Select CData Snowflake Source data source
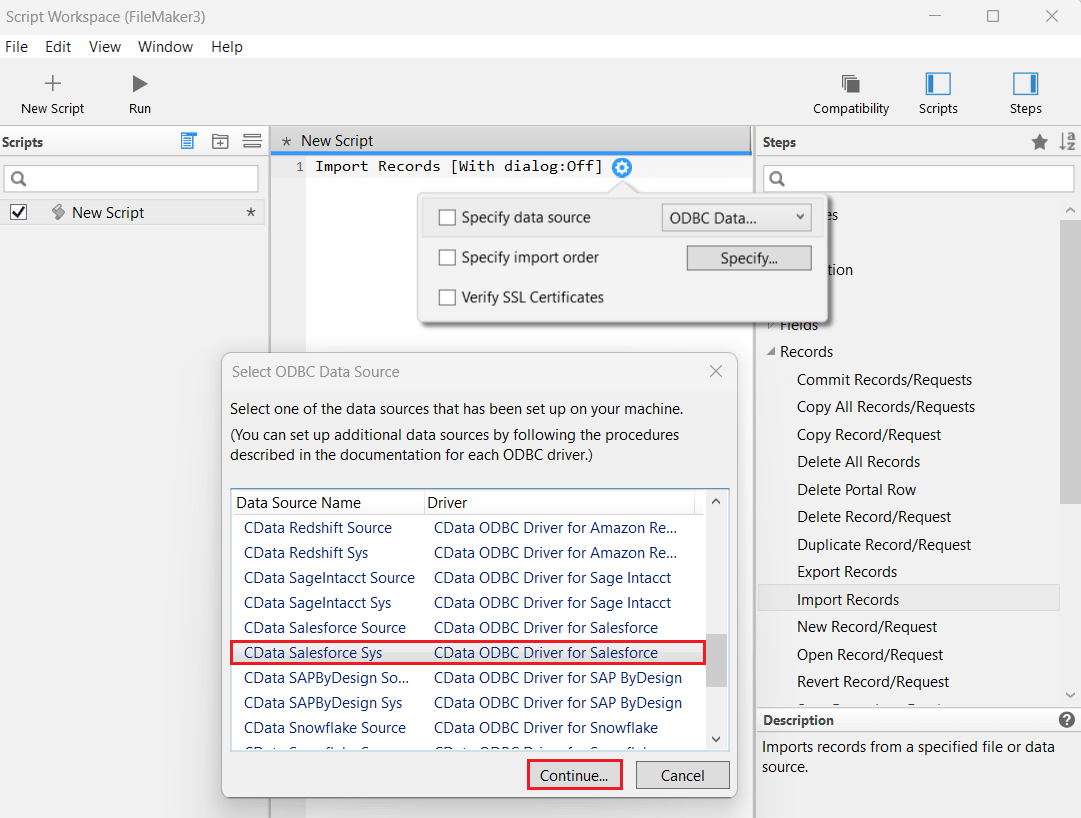 point(325,728)
